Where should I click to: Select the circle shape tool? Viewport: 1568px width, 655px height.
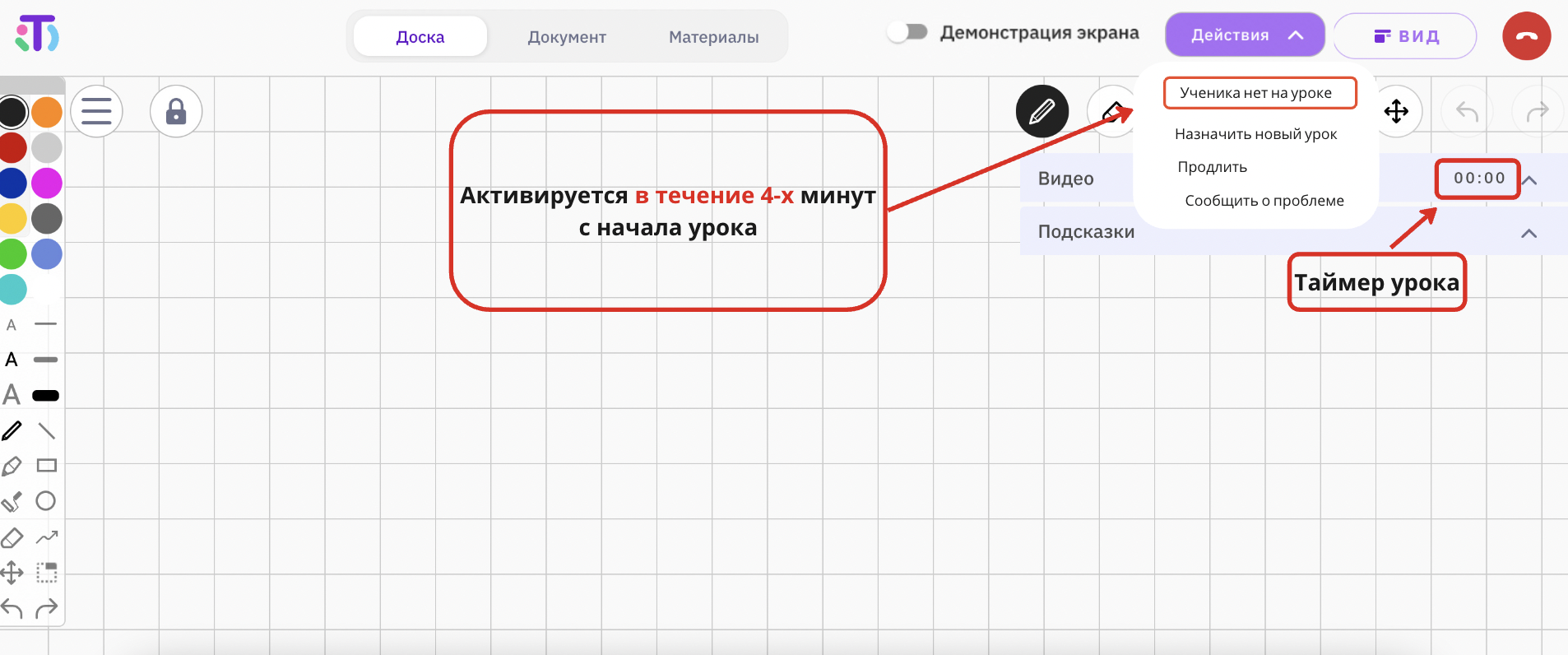(46, 500)
